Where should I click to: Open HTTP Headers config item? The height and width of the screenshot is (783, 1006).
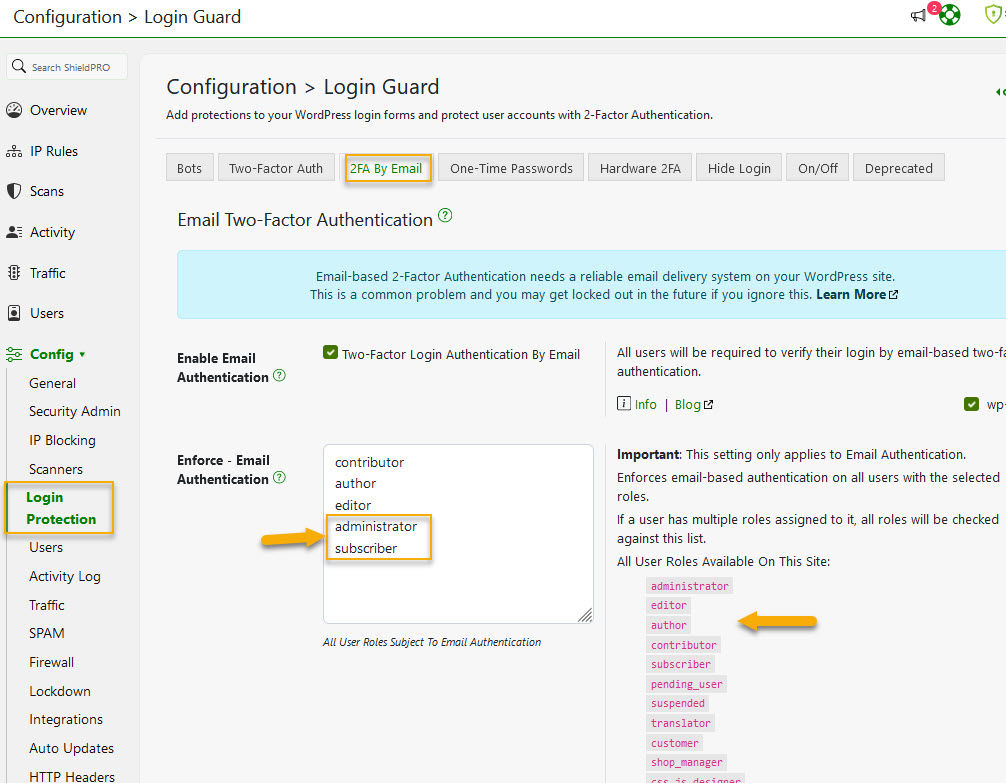[x=72, y=777]
